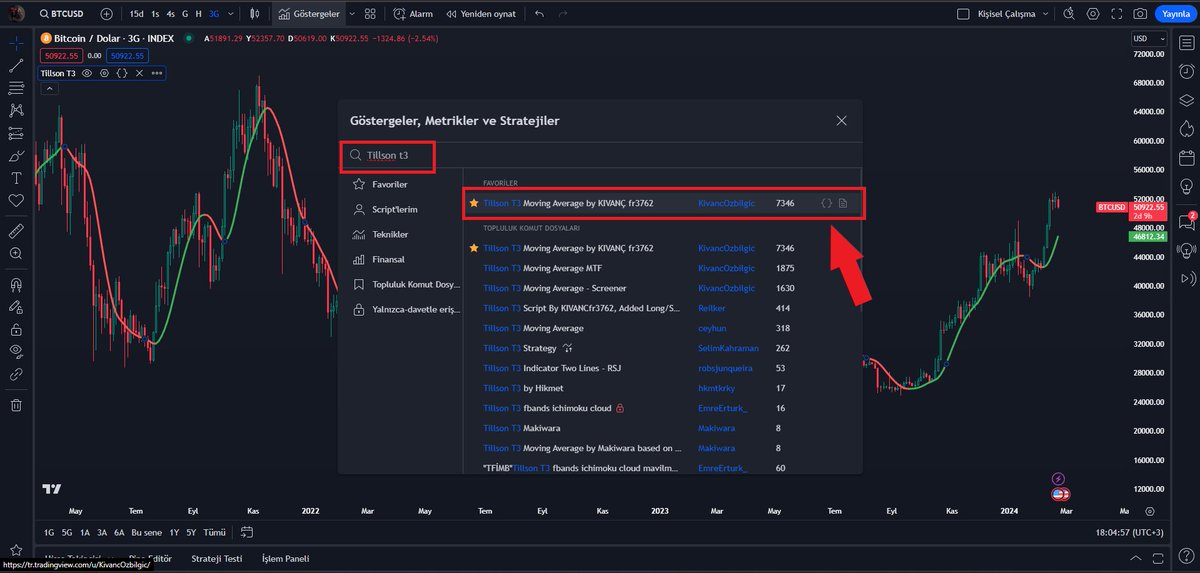Open the indicator templates grid icon
Screen dimensions: 1200x573
371,14
